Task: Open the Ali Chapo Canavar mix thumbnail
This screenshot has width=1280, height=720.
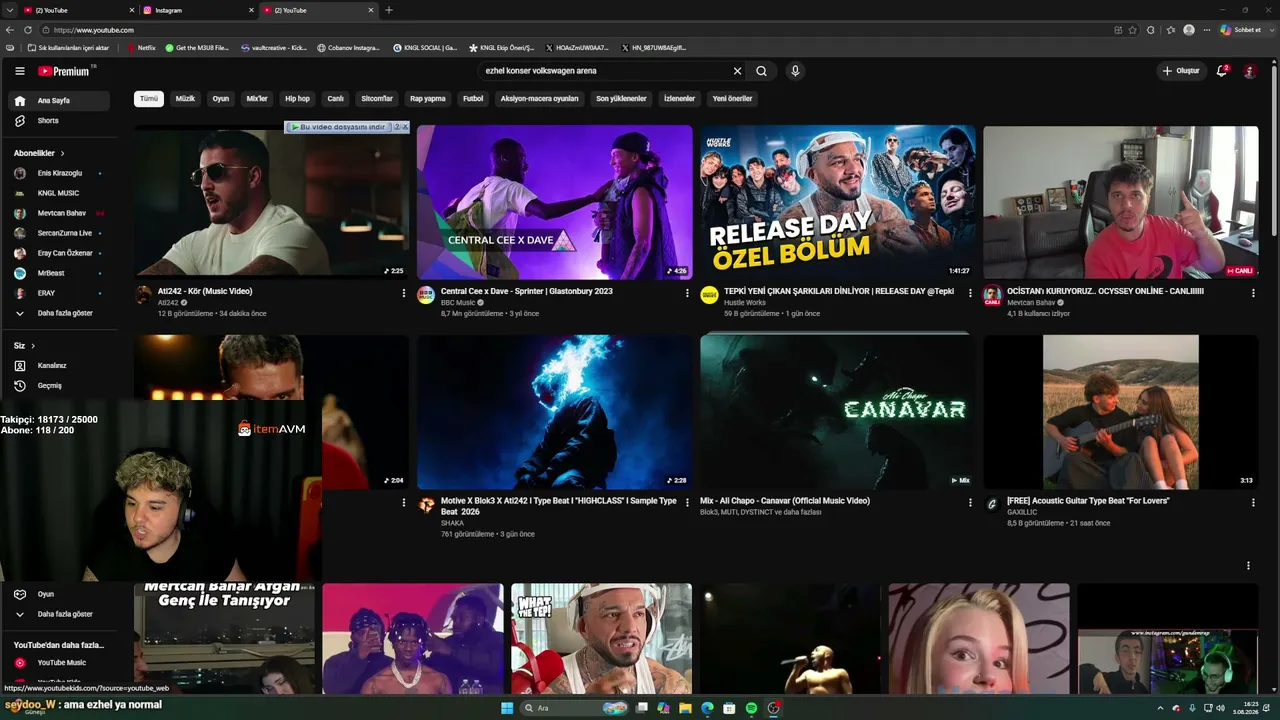Action: (x=838, y=412)
